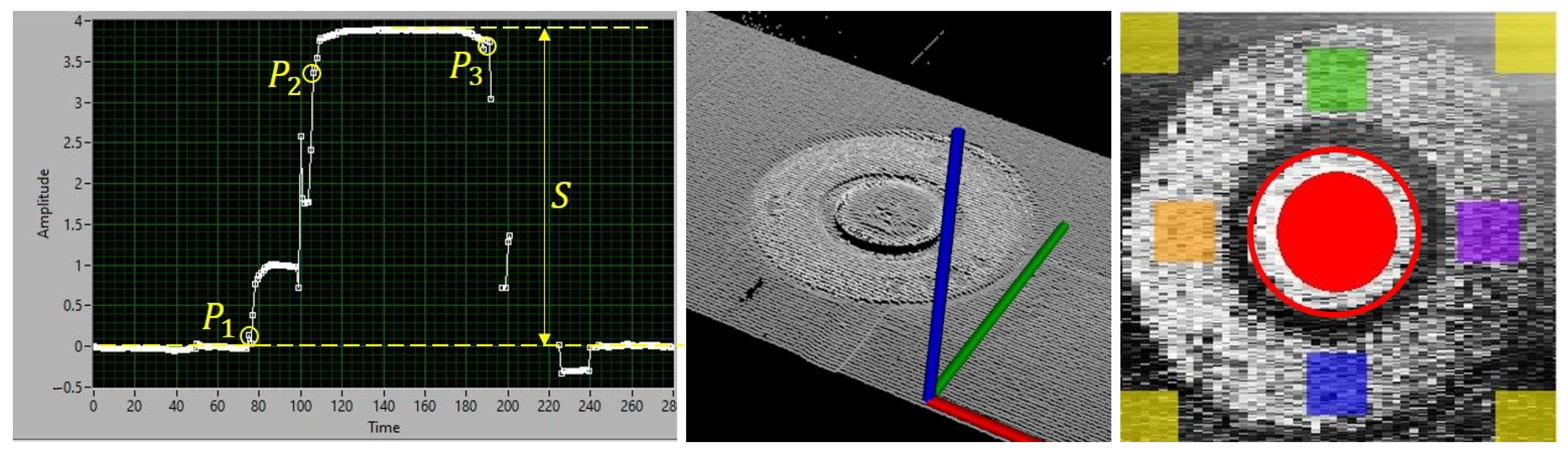The width and height of the screenshot is (1568, 454).
Task: Click the negative dip in the plot trace
Action: point(575,370)
